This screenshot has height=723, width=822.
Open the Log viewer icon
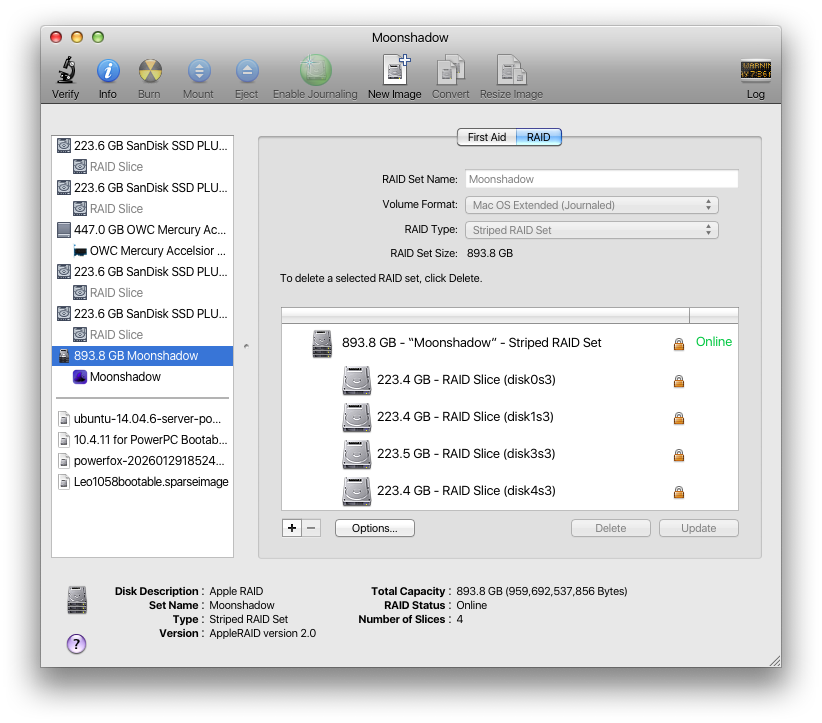click(x=755, y=72)
